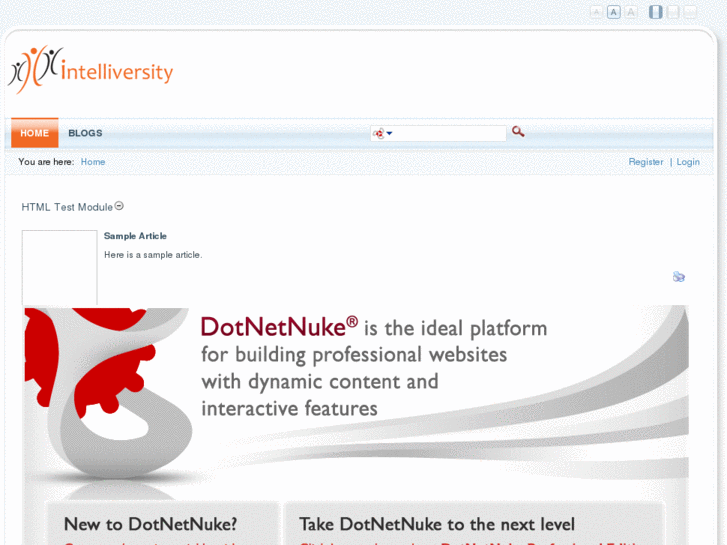Select full page width layout icon
The width and height of the screenshot is (727, 545).
[x=690, y=12]
